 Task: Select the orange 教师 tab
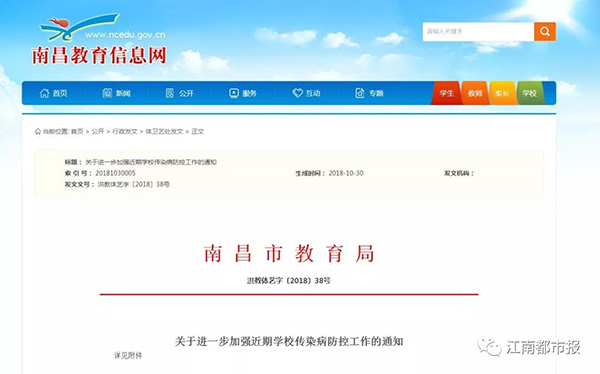pyautogui.click(x=475, y=93)
